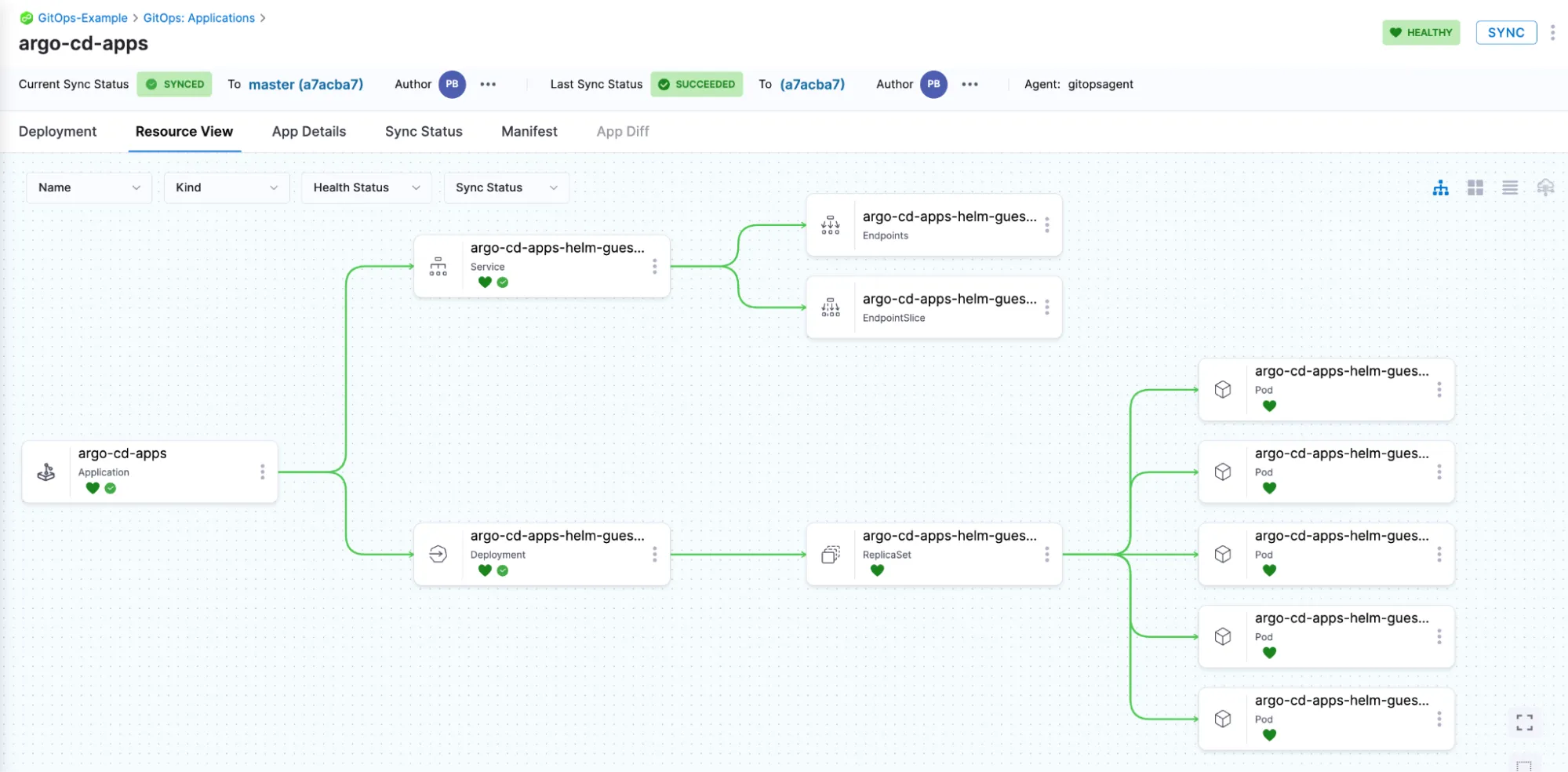1568x772 pixels.
Task: Click the ReplicaSet icon in the graph
Action: click(x=831, y=554)
